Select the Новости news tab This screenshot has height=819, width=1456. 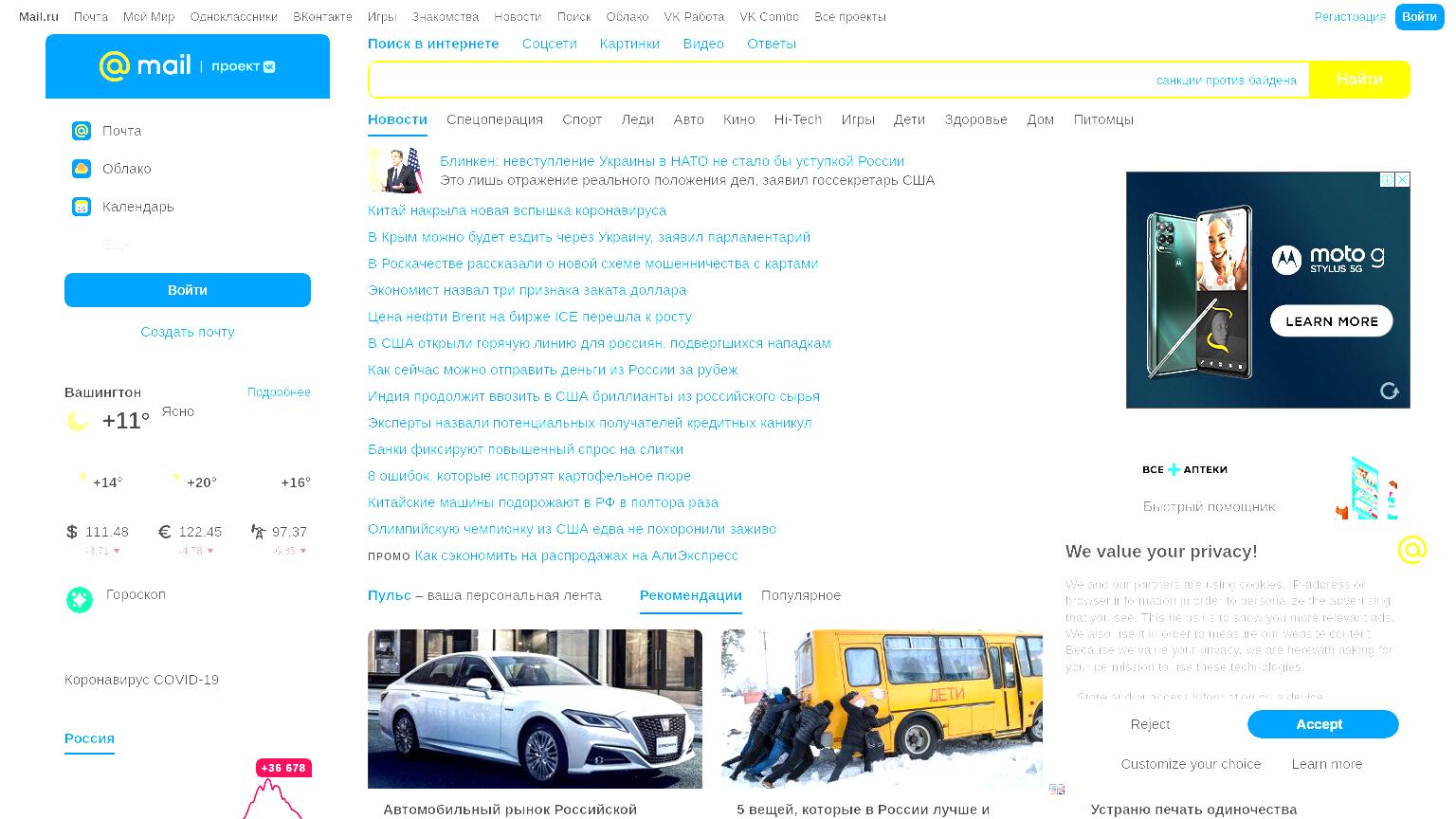397,119
